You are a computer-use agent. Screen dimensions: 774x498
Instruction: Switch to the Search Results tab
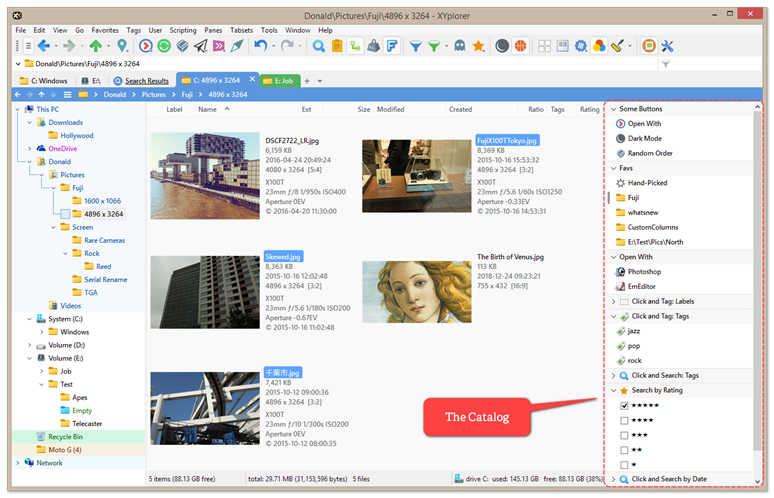pos(145,81)
